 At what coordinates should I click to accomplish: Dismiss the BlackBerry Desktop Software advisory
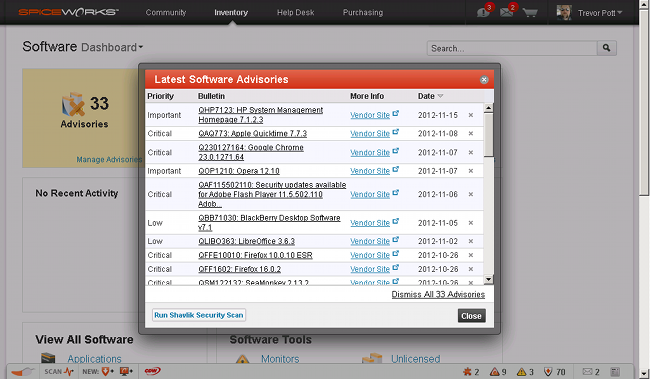click(x=471, y=223)
